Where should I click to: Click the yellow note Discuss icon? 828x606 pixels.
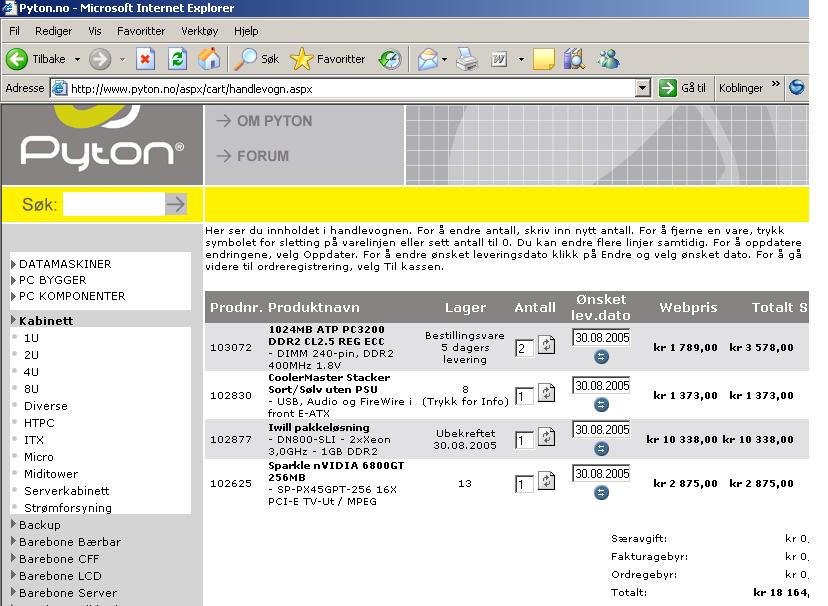[x=544, y=59]
